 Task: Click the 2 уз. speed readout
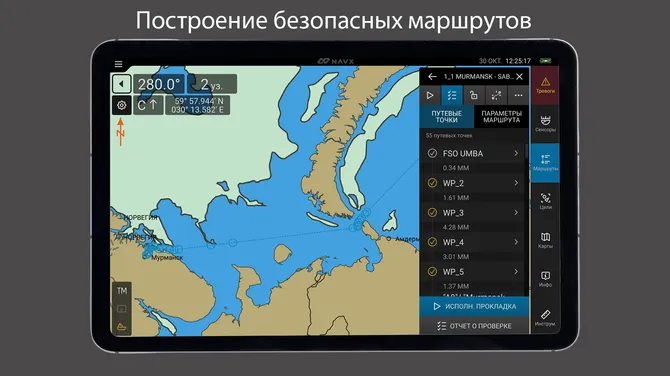pos(212,84)
